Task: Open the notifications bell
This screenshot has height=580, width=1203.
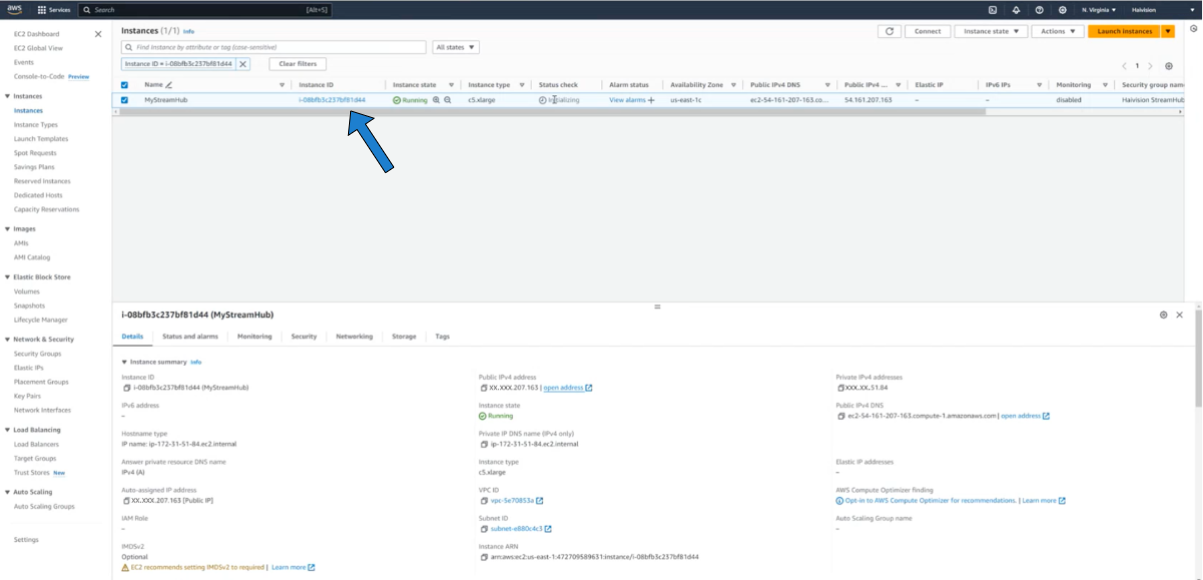Action: [x=1016, y=10]
